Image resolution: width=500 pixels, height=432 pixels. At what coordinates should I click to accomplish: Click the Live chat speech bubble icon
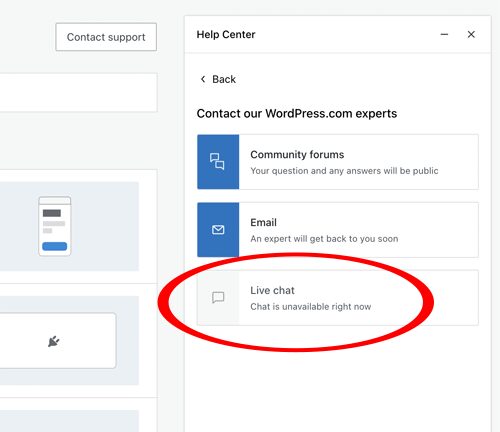[218, 297]
